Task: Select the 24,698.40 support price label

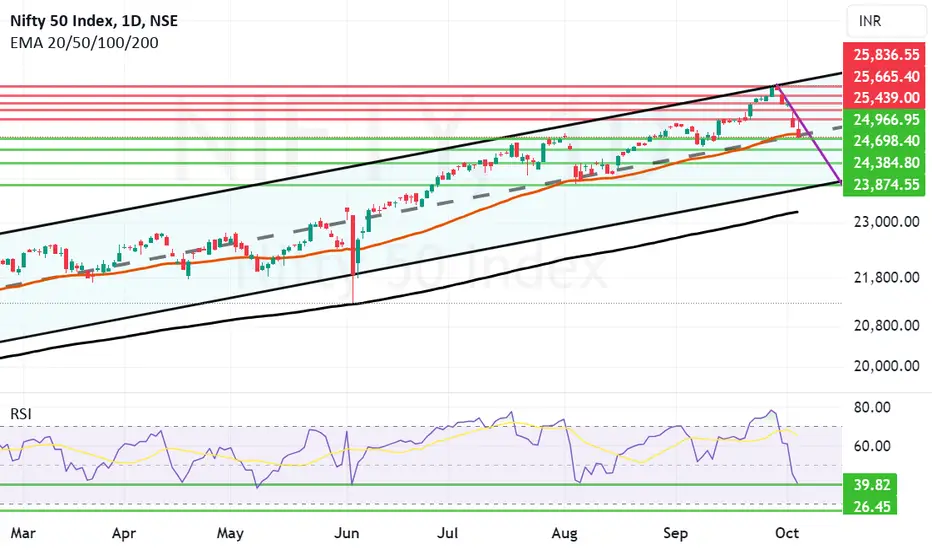Action: click(x=885, y=141)
